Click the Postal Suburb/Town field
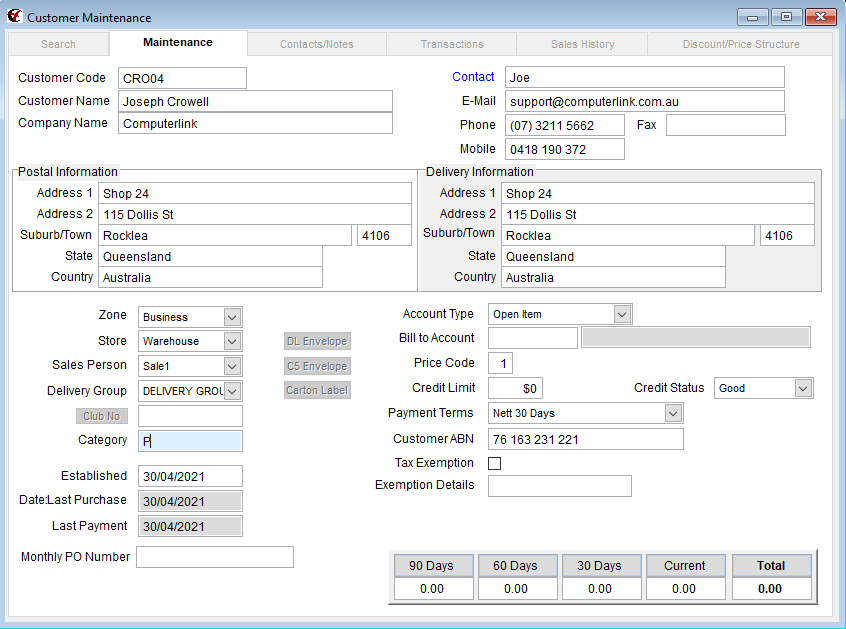This screenshot has width=846, height=629. [x=225, y=235]
